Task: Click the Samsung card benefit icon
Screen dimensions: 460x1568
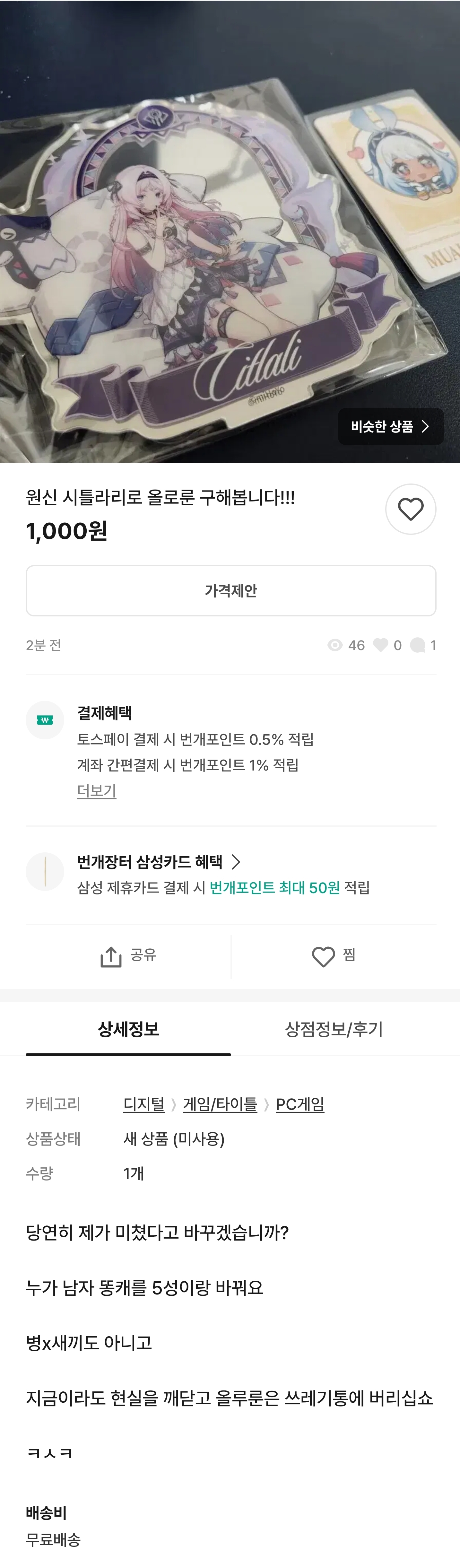Action: tap(45, 872)
